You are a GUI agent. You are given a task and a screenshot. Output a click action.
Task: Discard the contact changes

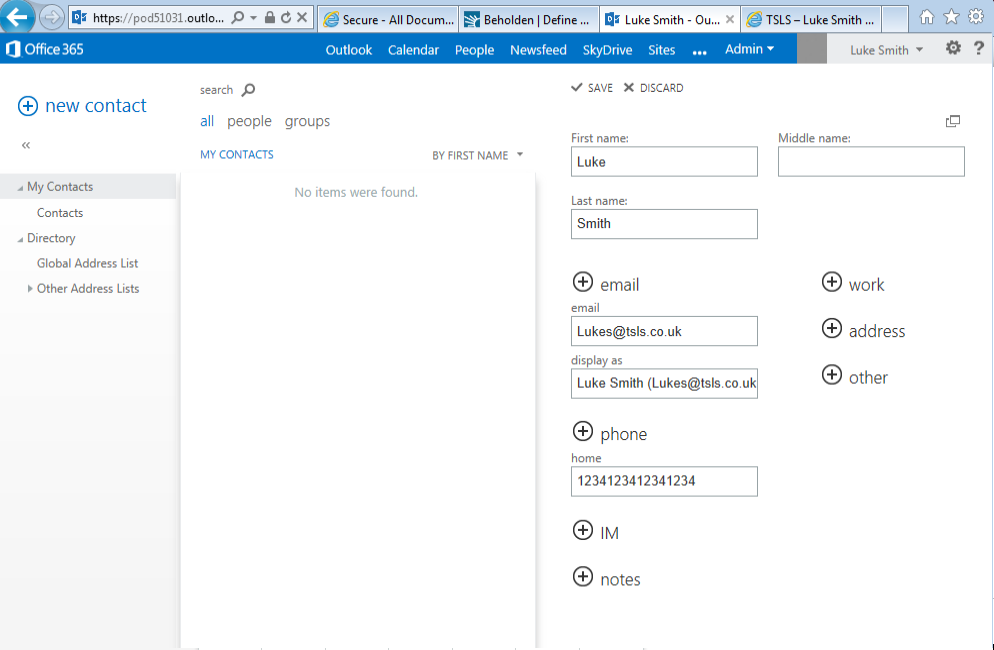[653, 88]
